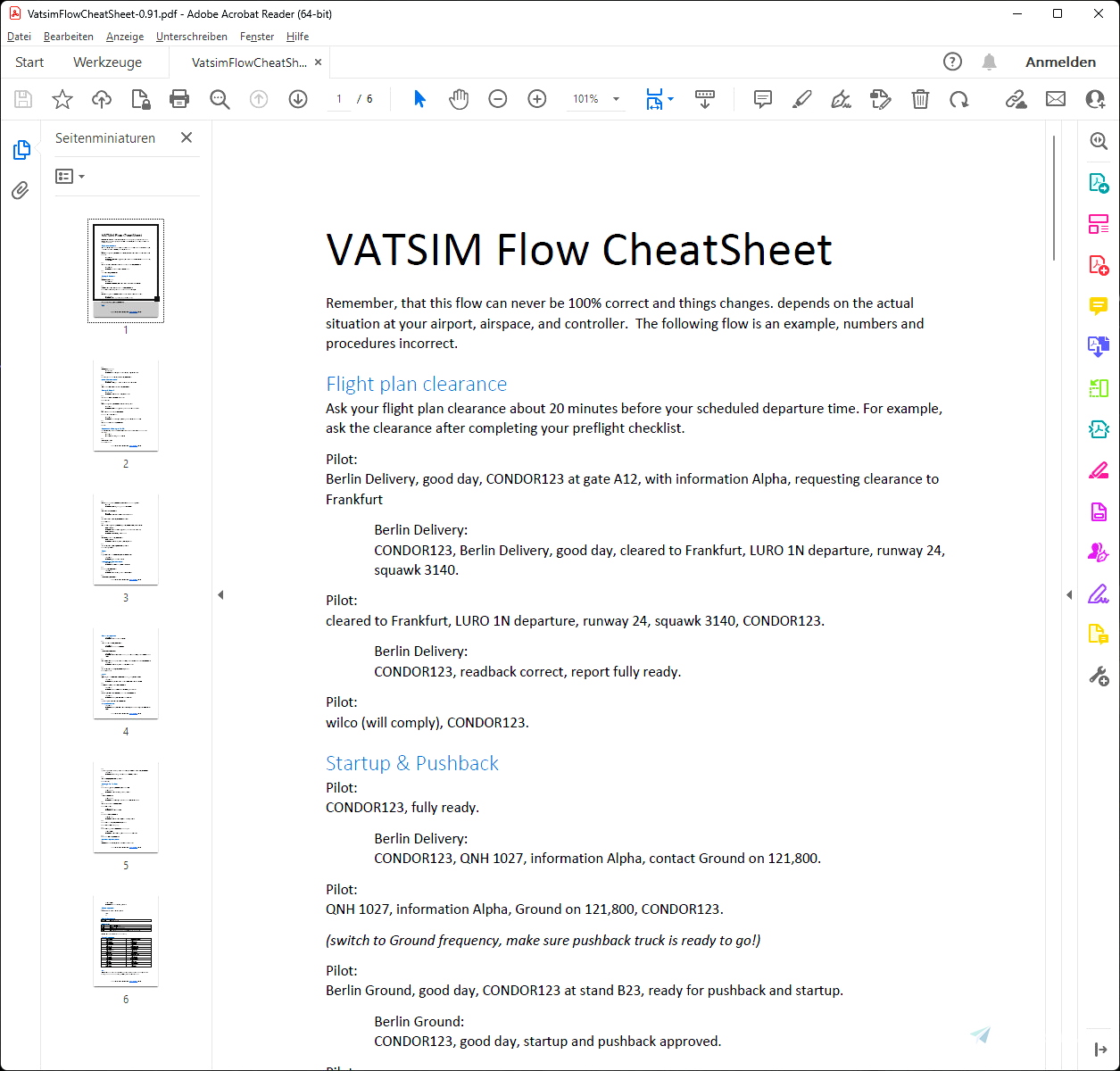Select the text Highlight tool
Screen dimensions: 1120x1071
tap(801, 99)
